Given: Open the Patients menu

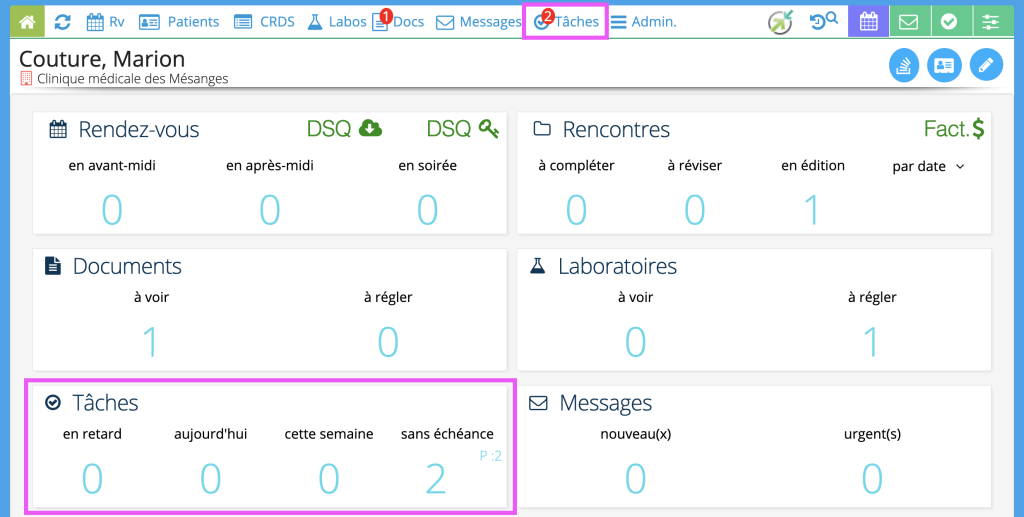Looking at the screenshot, I should [x=178, y=22].
